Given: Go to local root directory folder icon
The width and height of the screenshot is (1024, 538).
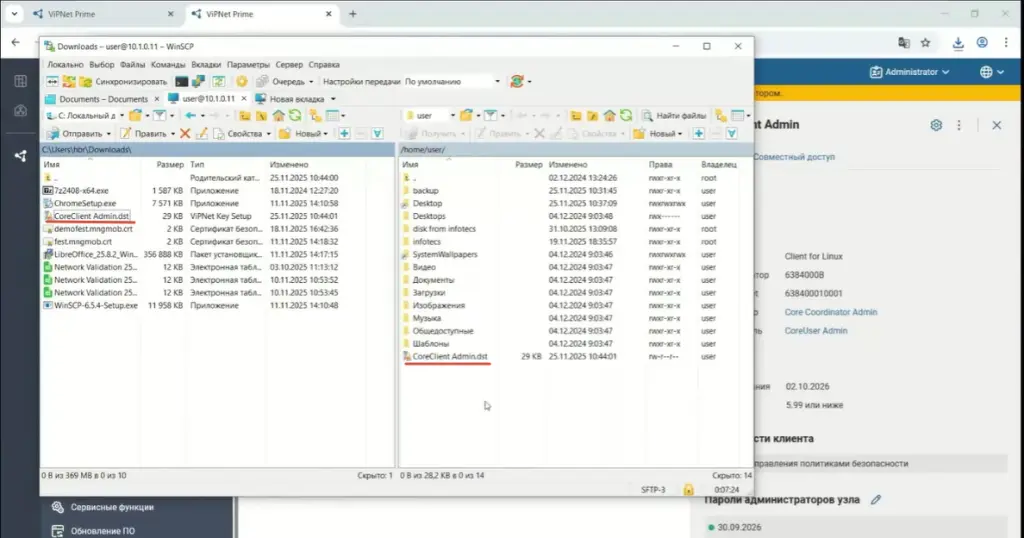Looking at the screenshot, I should click(261, 116).
